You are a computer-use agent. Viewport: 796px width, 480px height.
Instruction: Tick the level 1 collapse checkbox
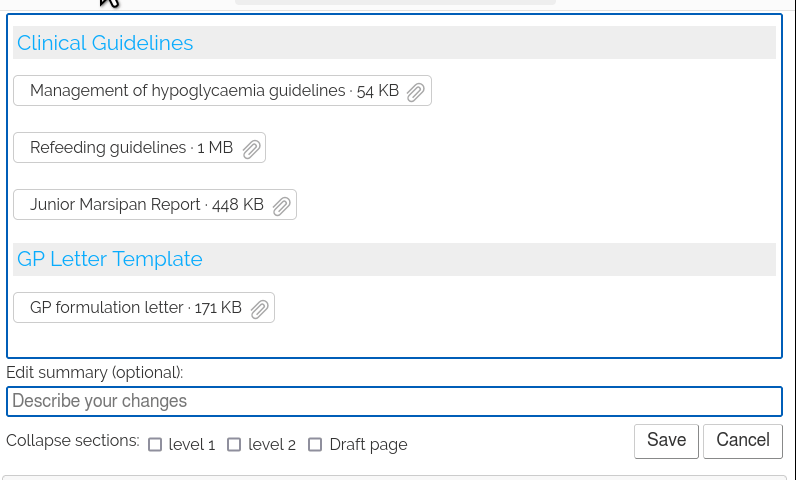(x=155, y=445)
